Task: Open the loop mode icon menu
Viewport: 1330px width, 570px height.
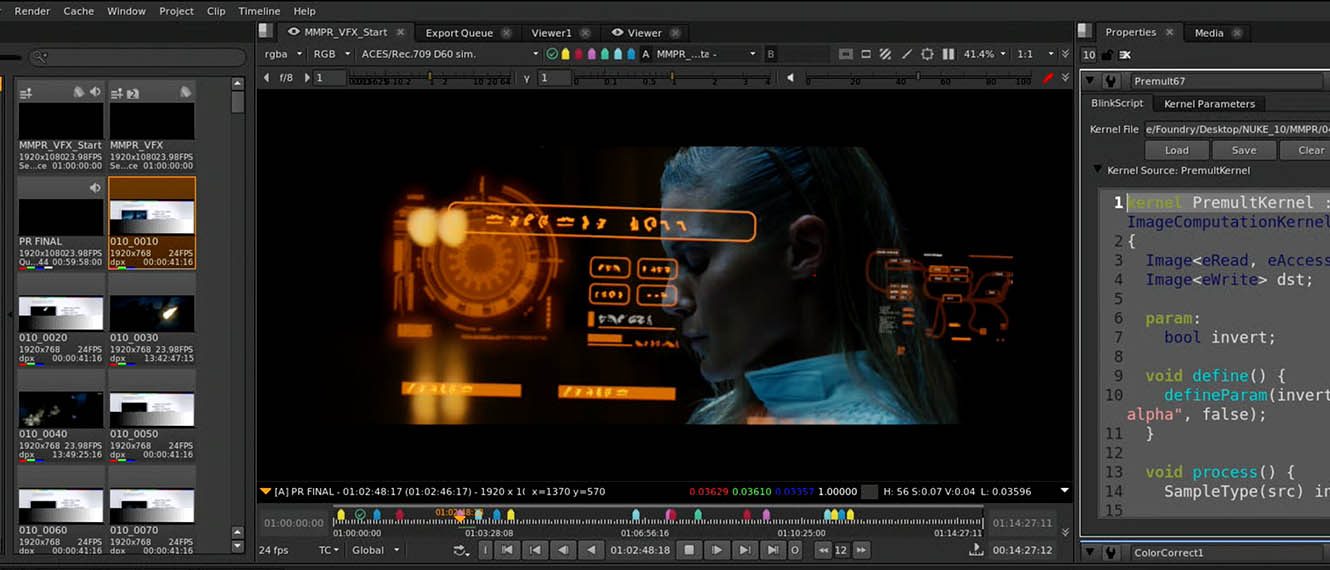Action: (461, 550)
